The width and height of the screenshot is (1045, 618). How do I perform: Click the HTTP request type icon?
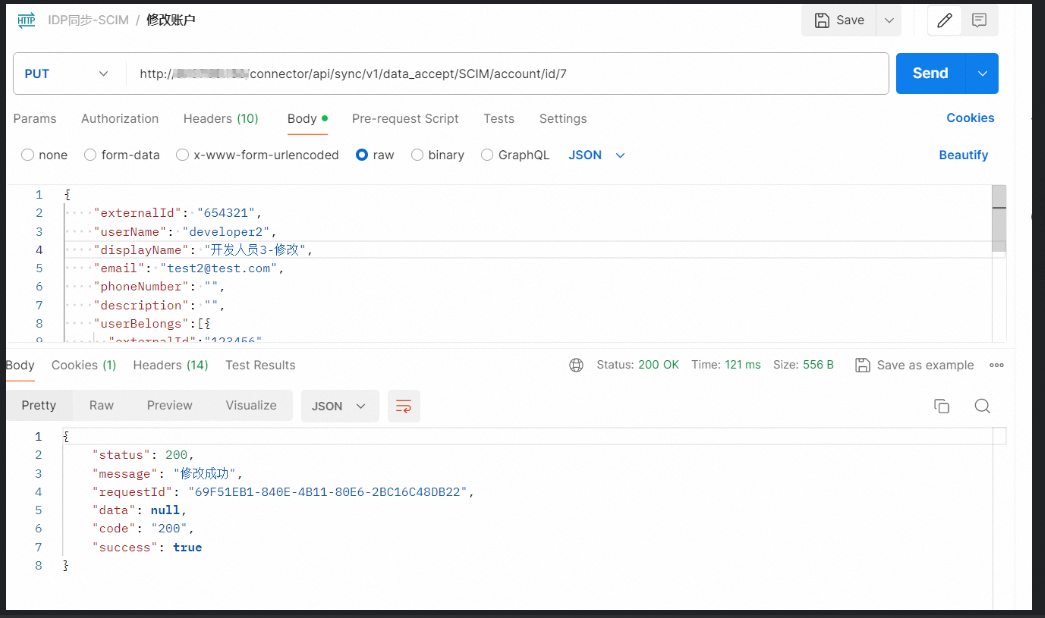click(x=26, y=20)
